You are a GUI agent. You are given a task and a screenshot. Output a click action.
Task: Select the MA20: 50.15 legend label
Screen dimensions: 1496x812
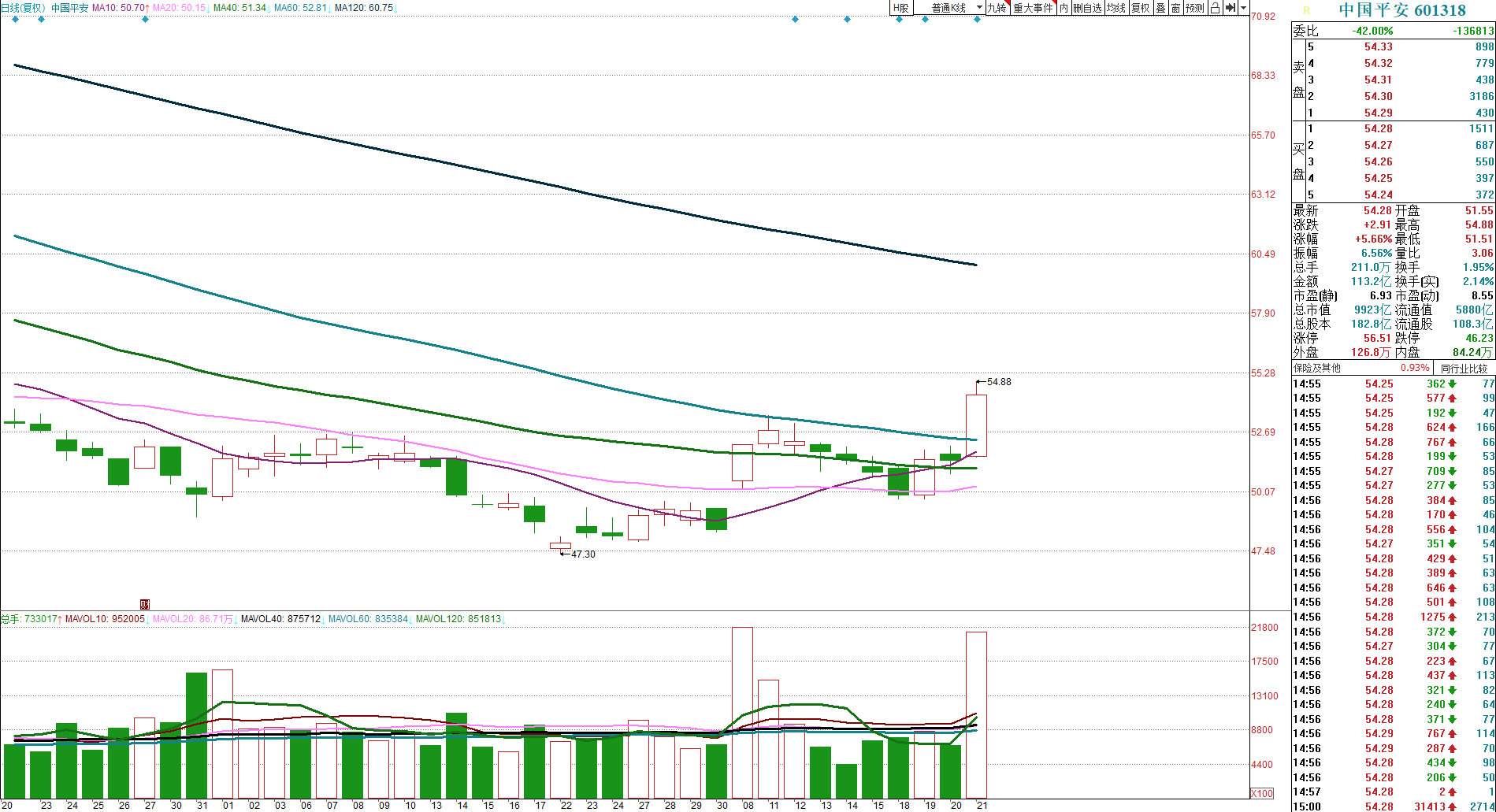pyautogui.click(x=180, y=8)
